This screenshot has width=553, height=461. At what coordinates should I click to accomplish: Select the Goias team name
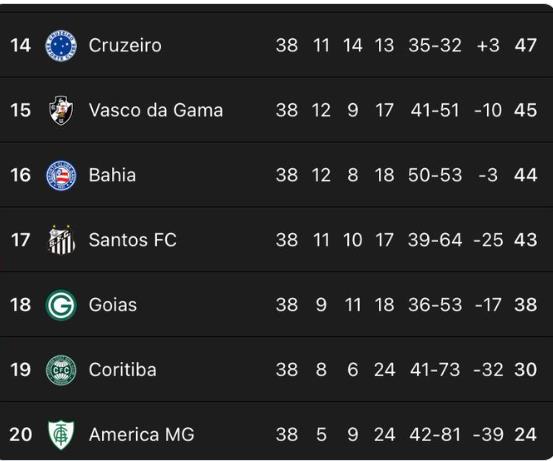point(113,305)
